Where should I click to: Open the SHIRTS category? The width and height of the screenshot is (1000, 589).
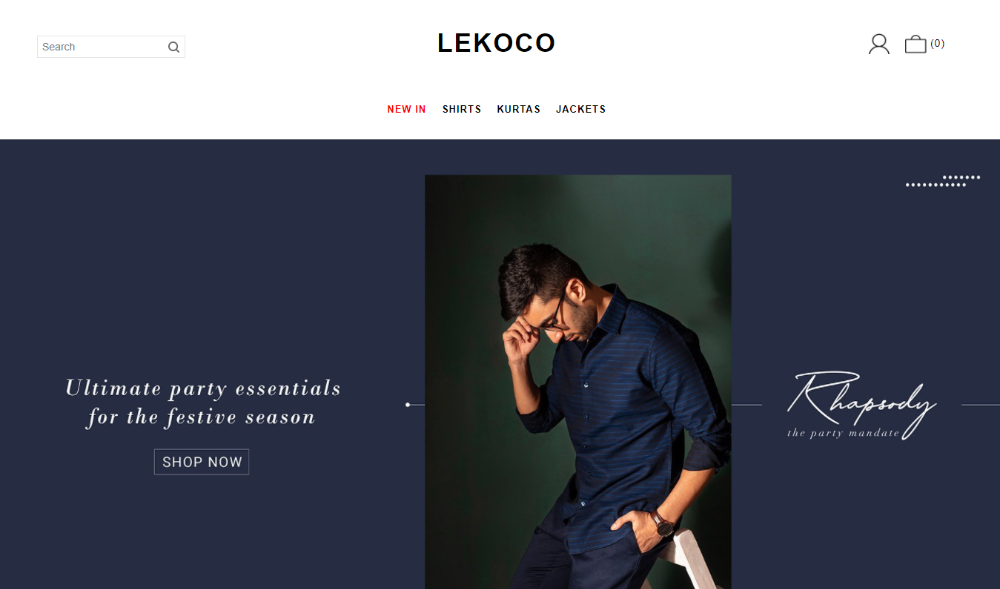[x=462, y=109]
